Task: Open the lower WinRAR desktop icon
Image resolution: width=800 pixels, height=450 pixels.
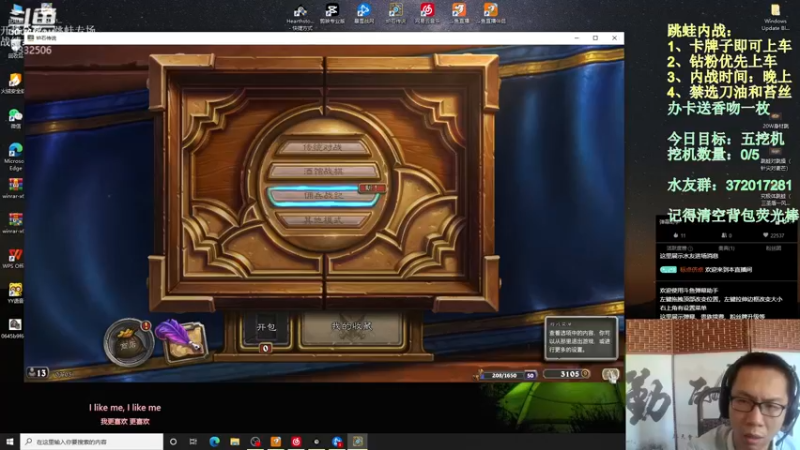Action: click(14, 223)
